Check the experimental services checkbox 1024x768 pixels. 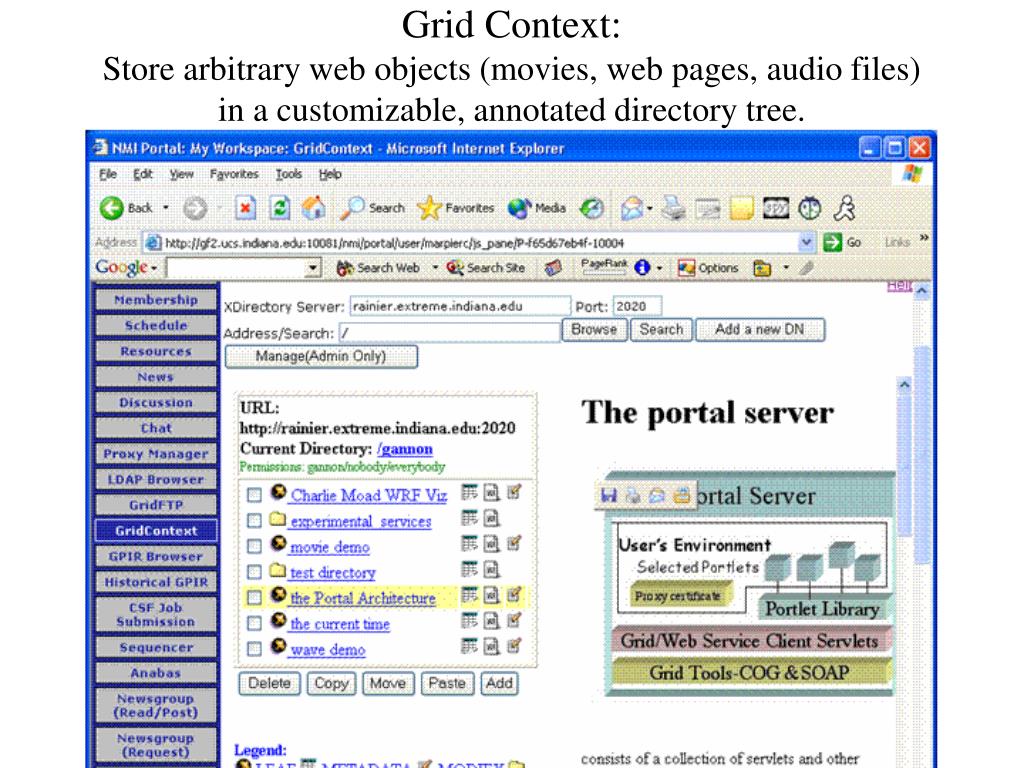254,520
